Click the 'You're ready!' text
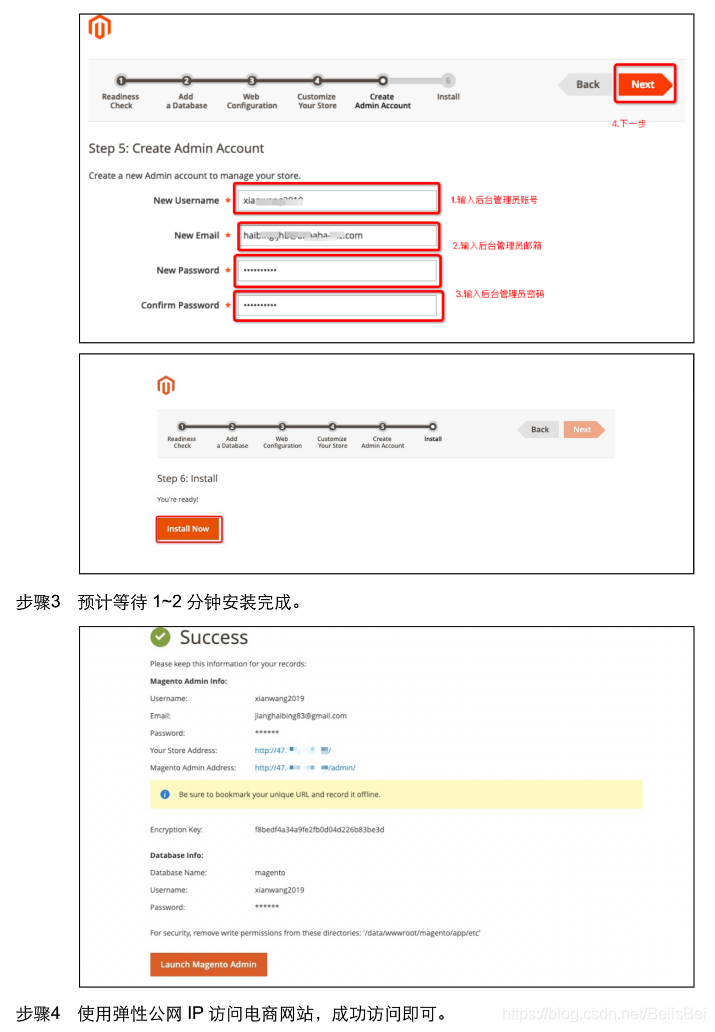This screenshot has height=1032, width=715. (x=177, y=500)
